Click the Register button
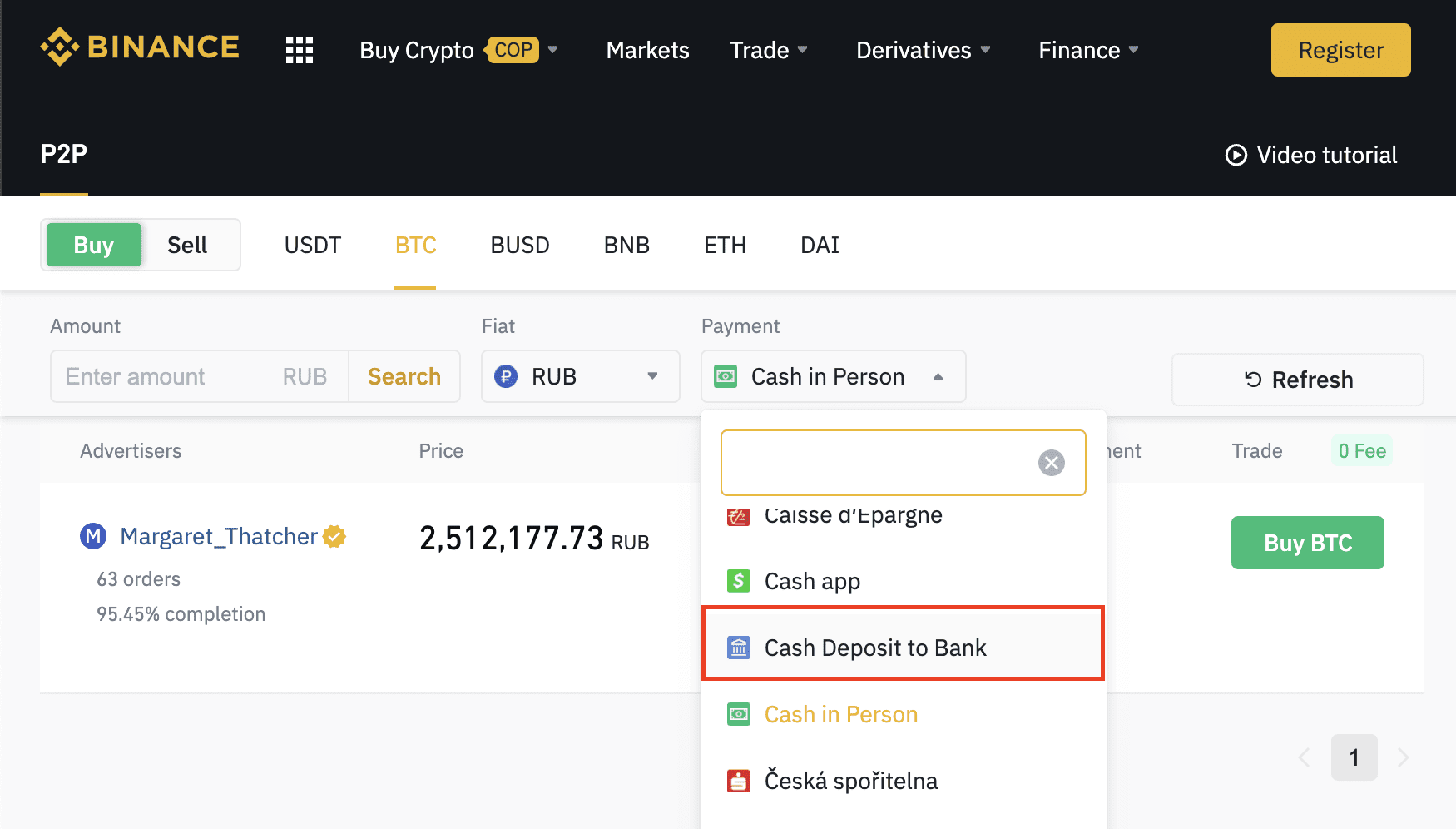Viewport: 1456px width, 829px height. pos(1340,50)
